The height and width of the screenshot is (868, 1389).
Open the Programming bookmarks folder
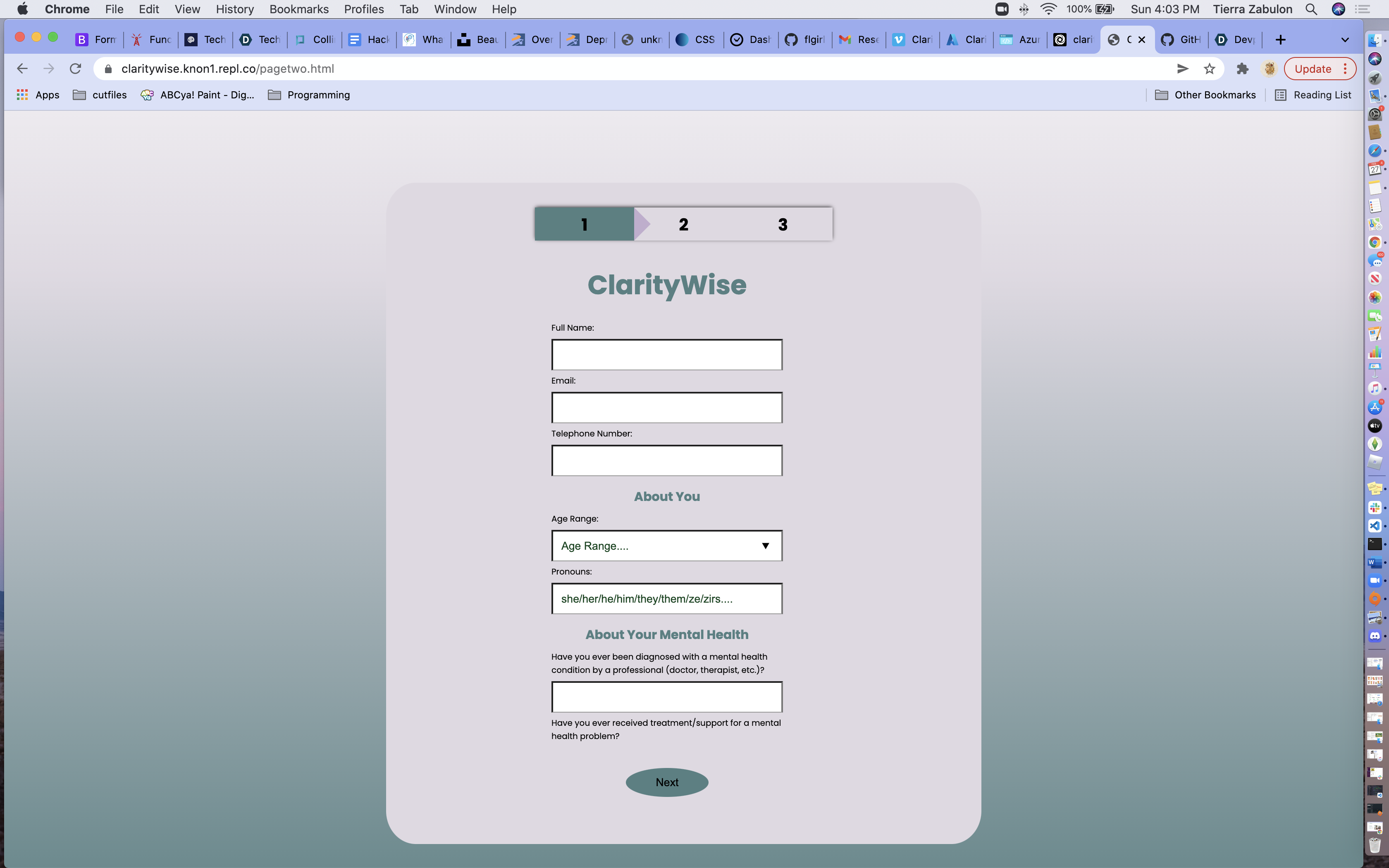309,95
